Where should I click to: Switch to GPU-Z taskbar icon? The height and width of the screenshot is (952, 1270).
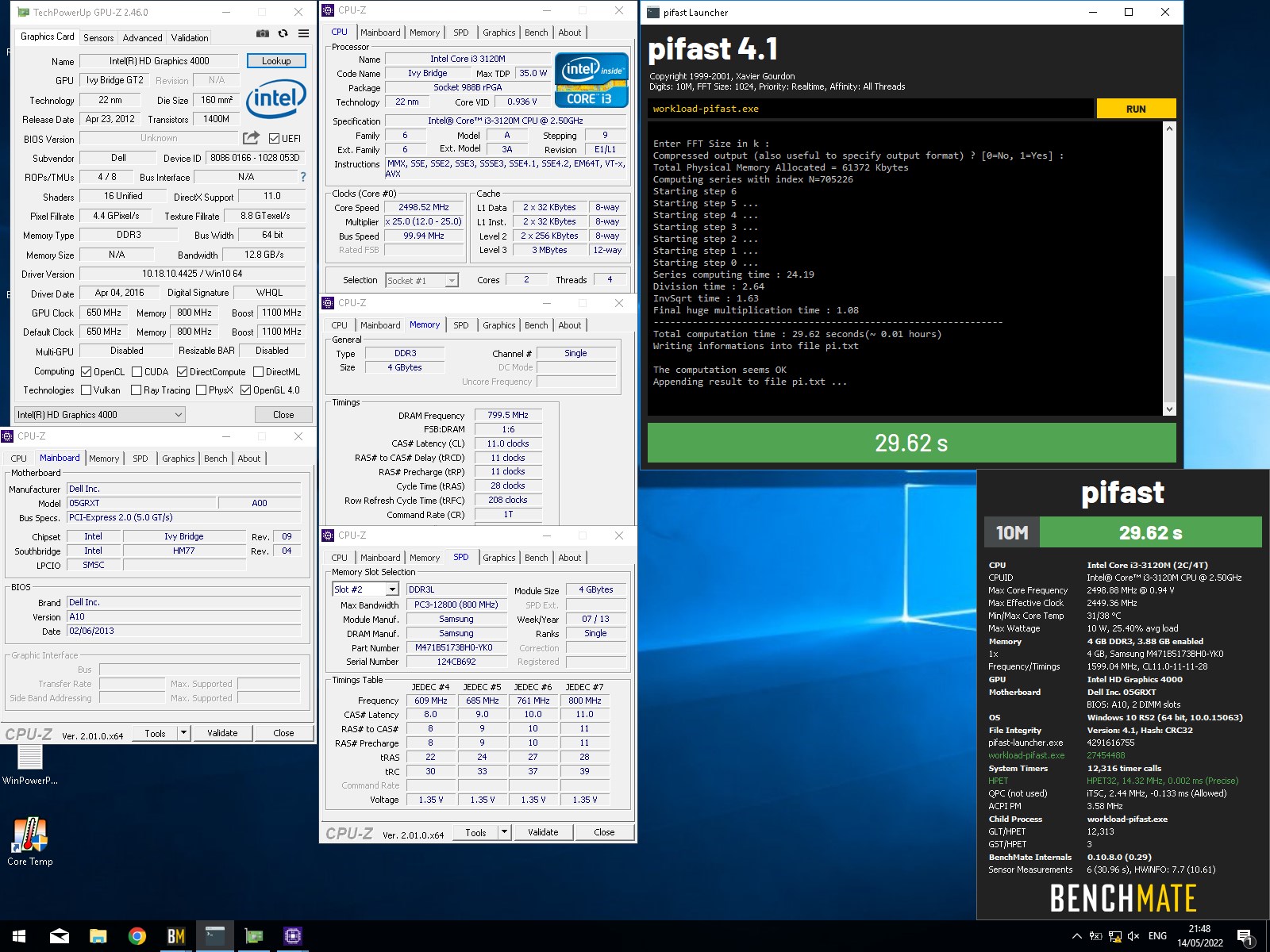[x=254, y=936]
